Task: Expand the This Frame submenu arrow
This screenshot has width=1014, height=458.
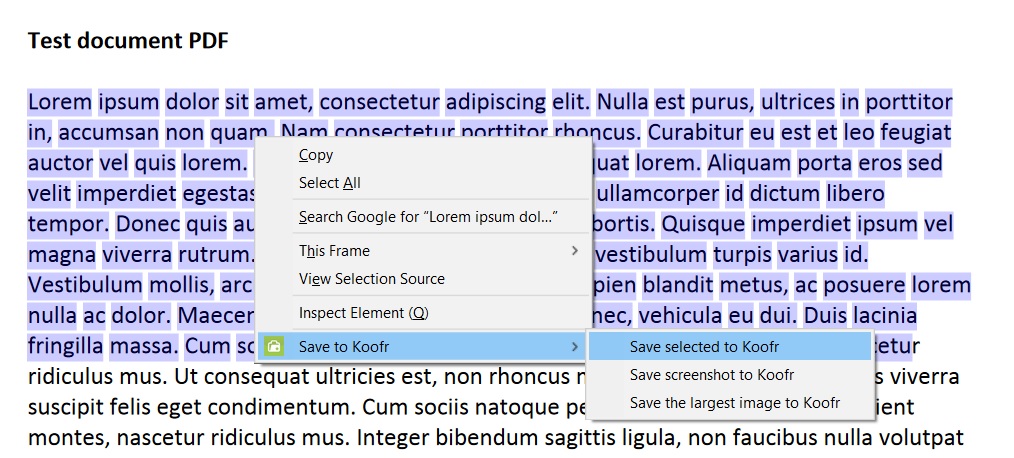Action: [x=574, y=251]
